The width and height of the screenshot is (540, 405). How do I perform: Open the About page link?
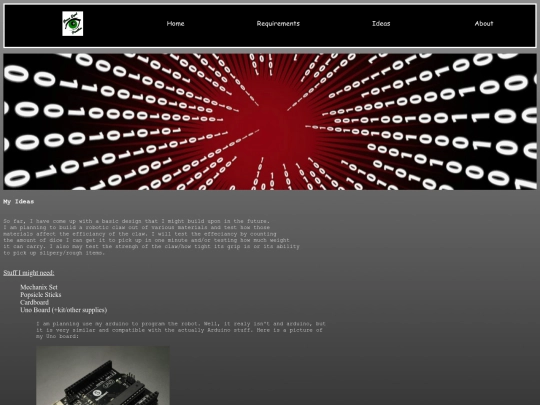[484, 24]
